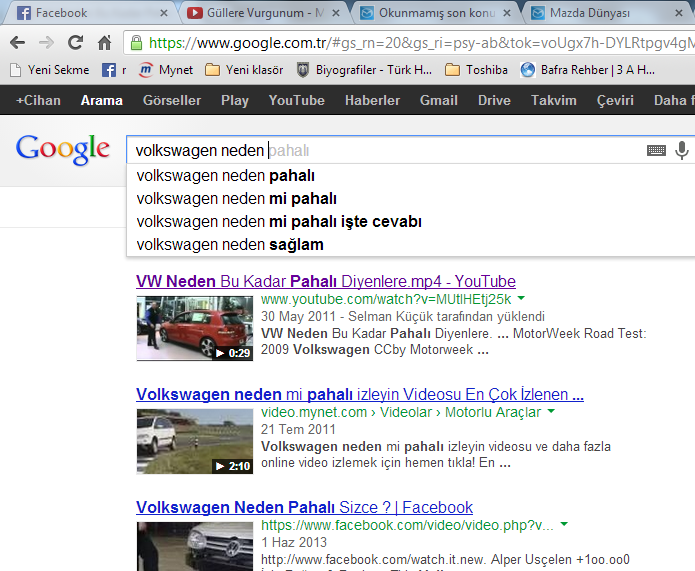Click the 'Motorlu Araçlar' breadcrumb
Image resolution: width=695 pixels, height=571 pixels.
click(x=493, y=412)
